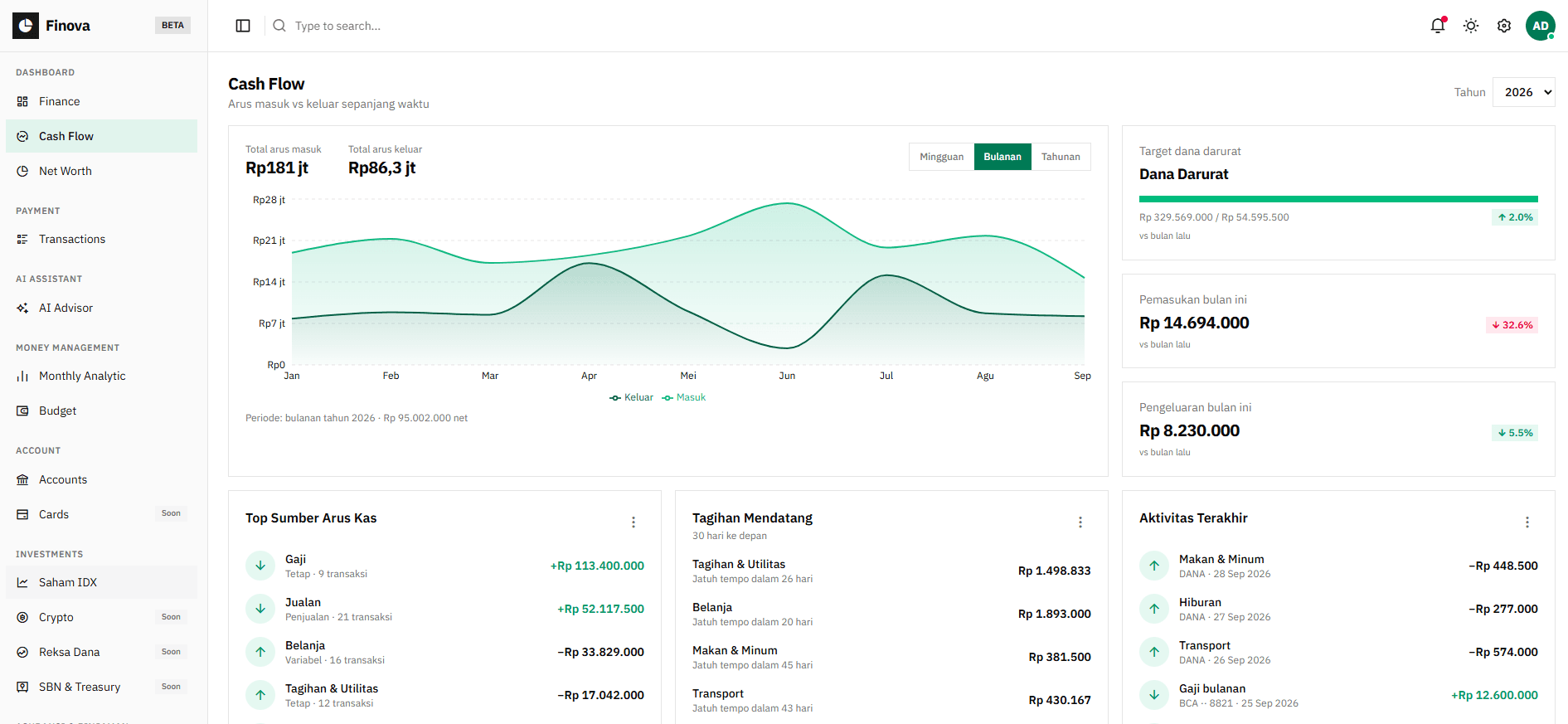Open the Net Worth page
The image size is (1568, 724).
101,171
